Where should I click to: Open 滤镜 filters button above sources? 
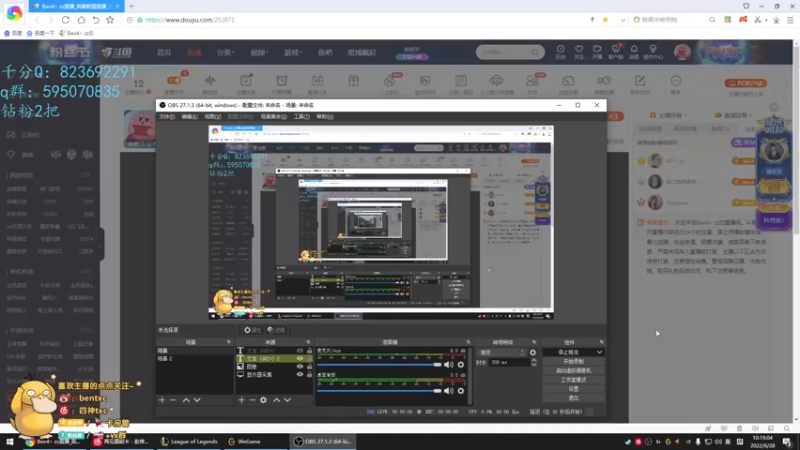pos(276,330)
